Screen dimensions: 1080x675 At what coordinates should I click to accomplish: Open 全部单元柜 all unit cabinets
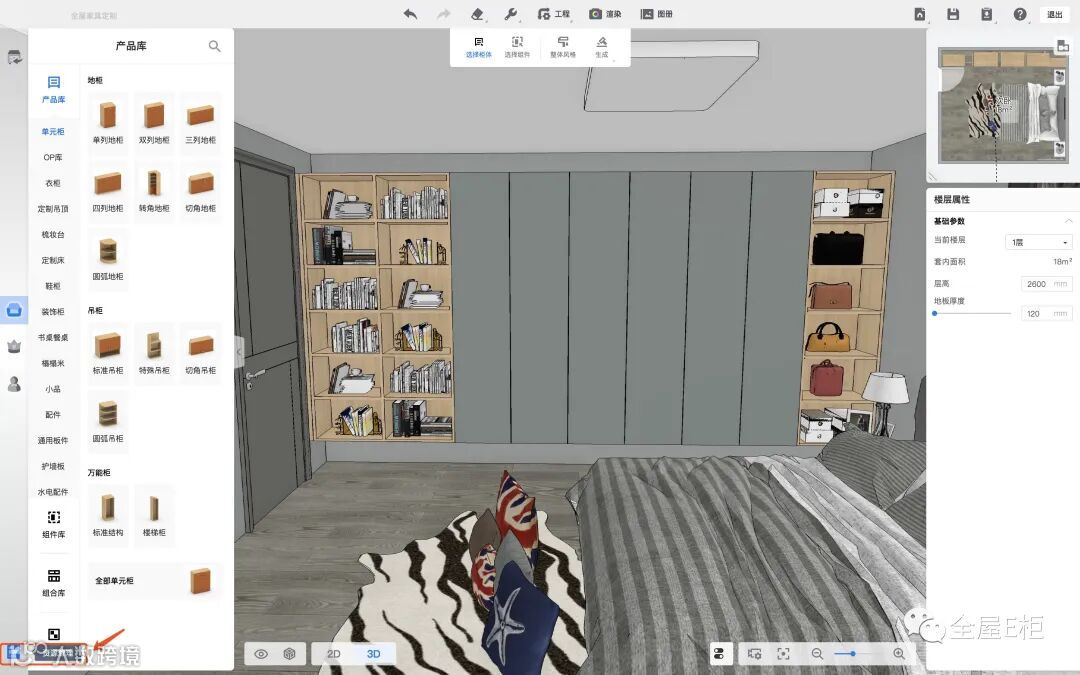pyautogui.click(x=155, y=581)
